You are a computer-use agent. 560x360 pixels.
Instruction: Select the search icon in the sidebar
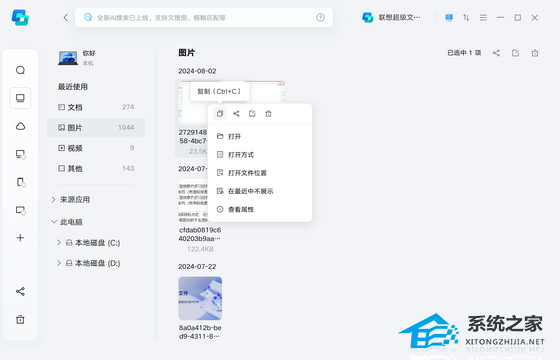[x=20, y=70]
